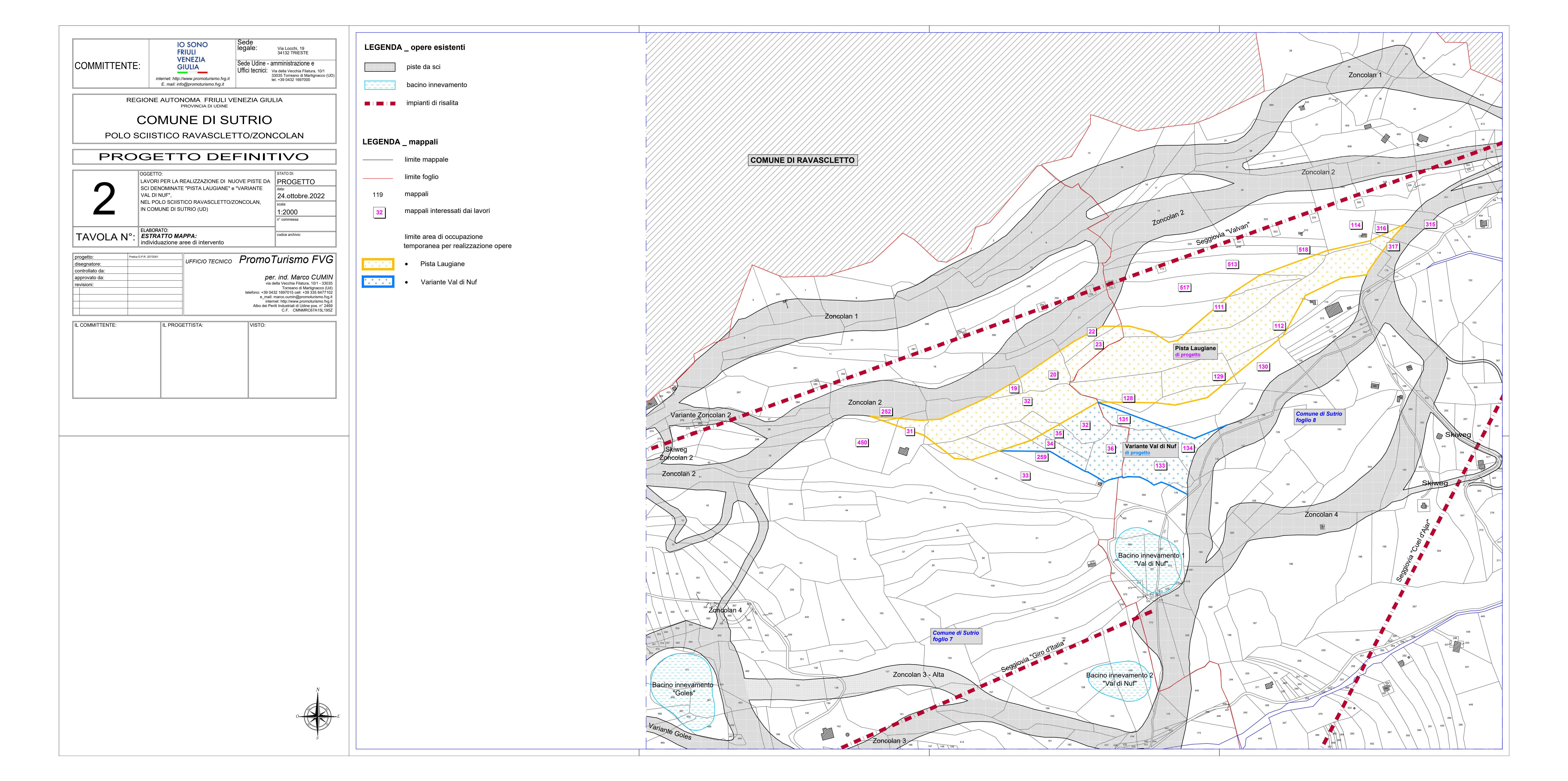Click parcel number 128 on the map

click(x=1128, y=399)
